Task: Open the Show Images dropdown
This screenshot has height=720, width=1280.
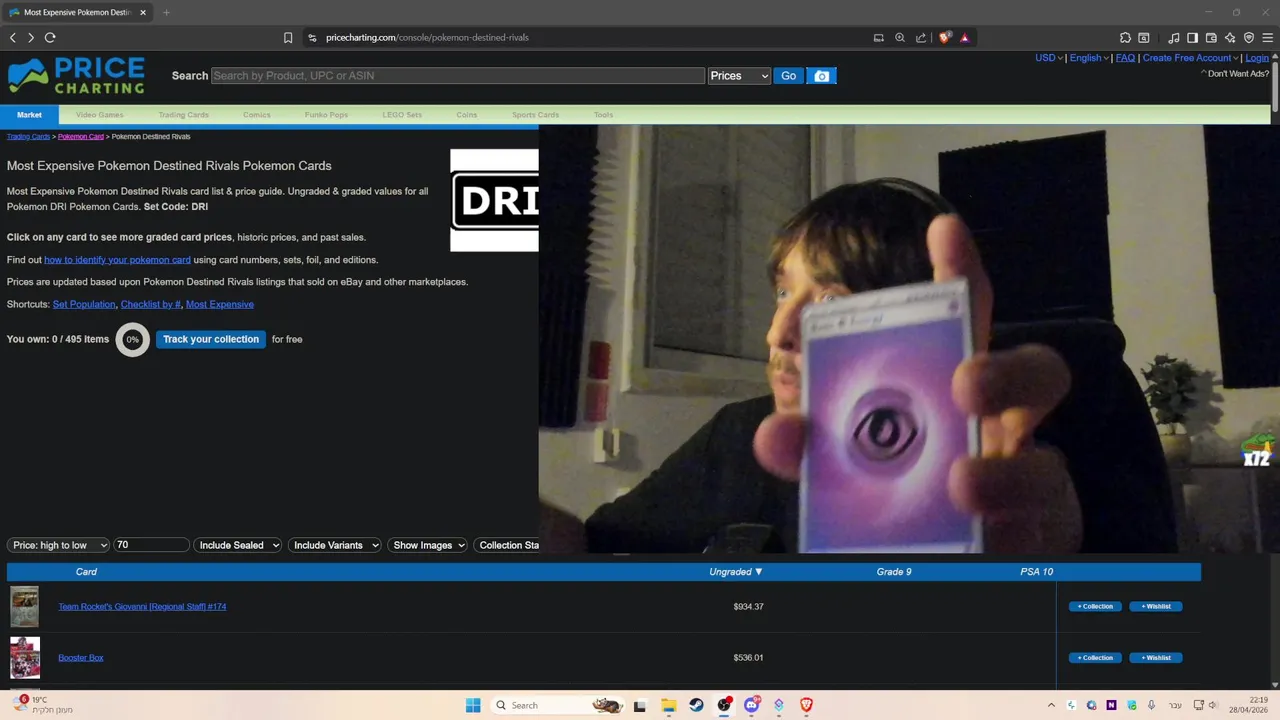Action: (x=428, y=545)
